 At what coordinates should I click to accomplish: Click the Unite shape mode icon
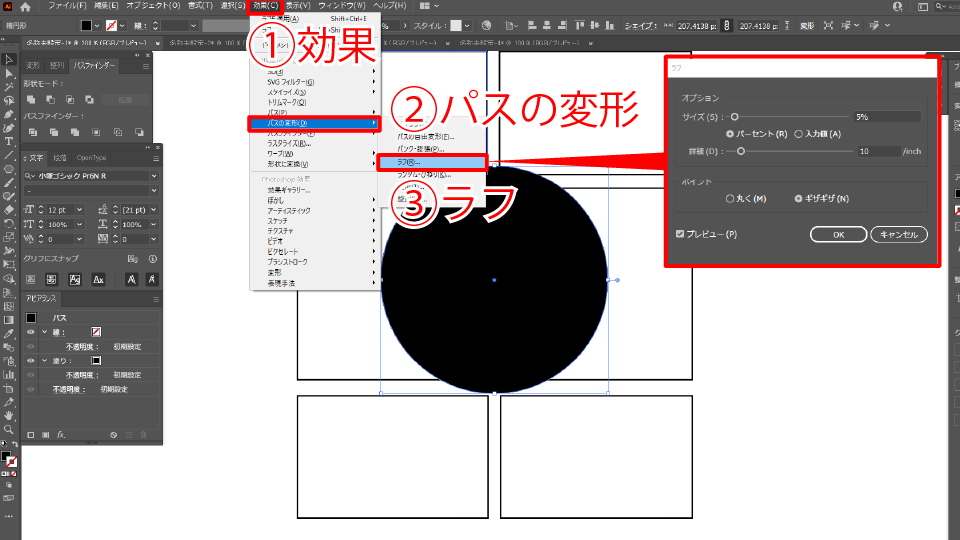pos(31,99)
